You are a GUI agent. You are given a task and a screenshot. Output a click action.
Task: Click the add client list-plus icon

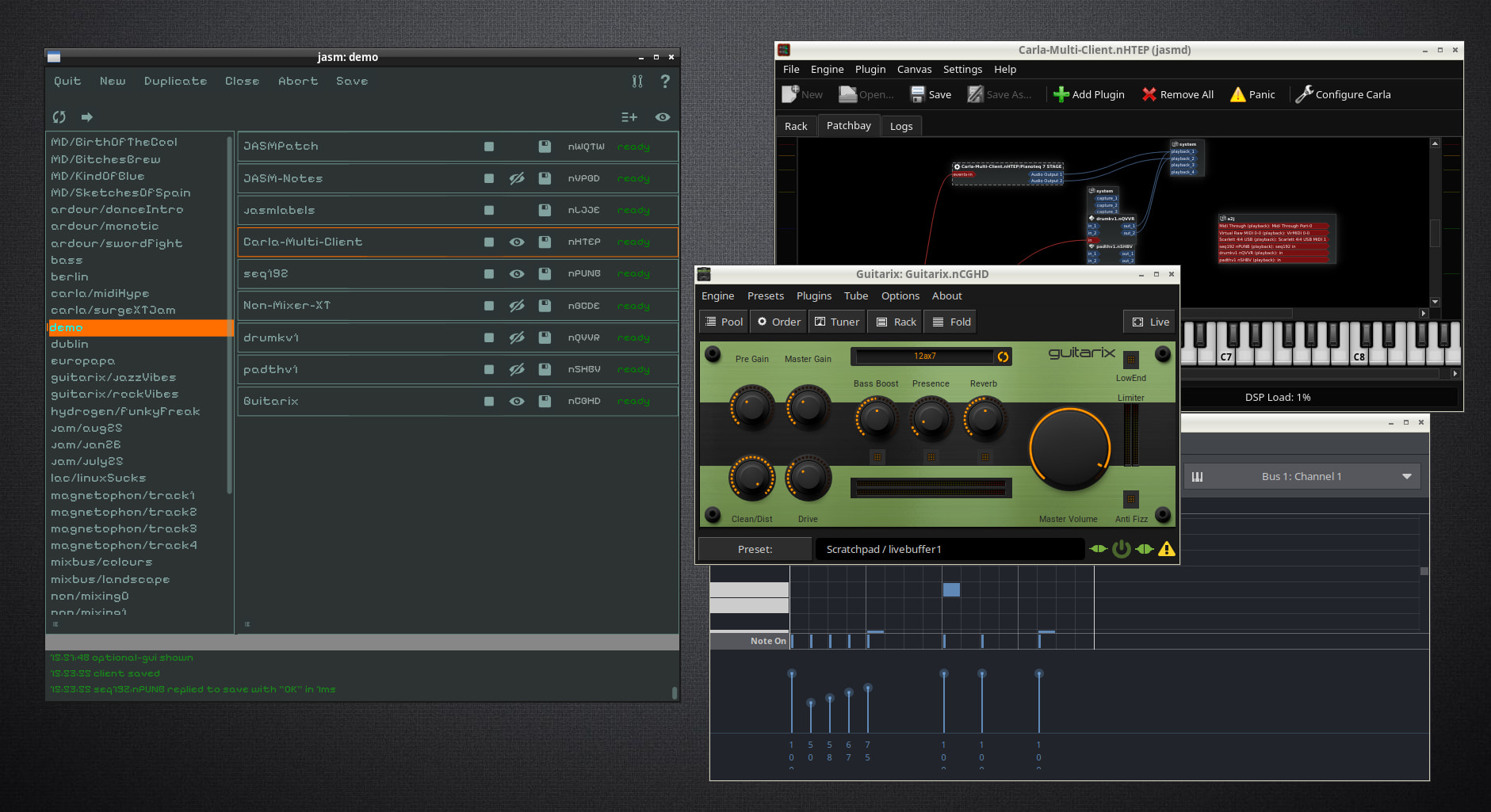click(629, 117)
